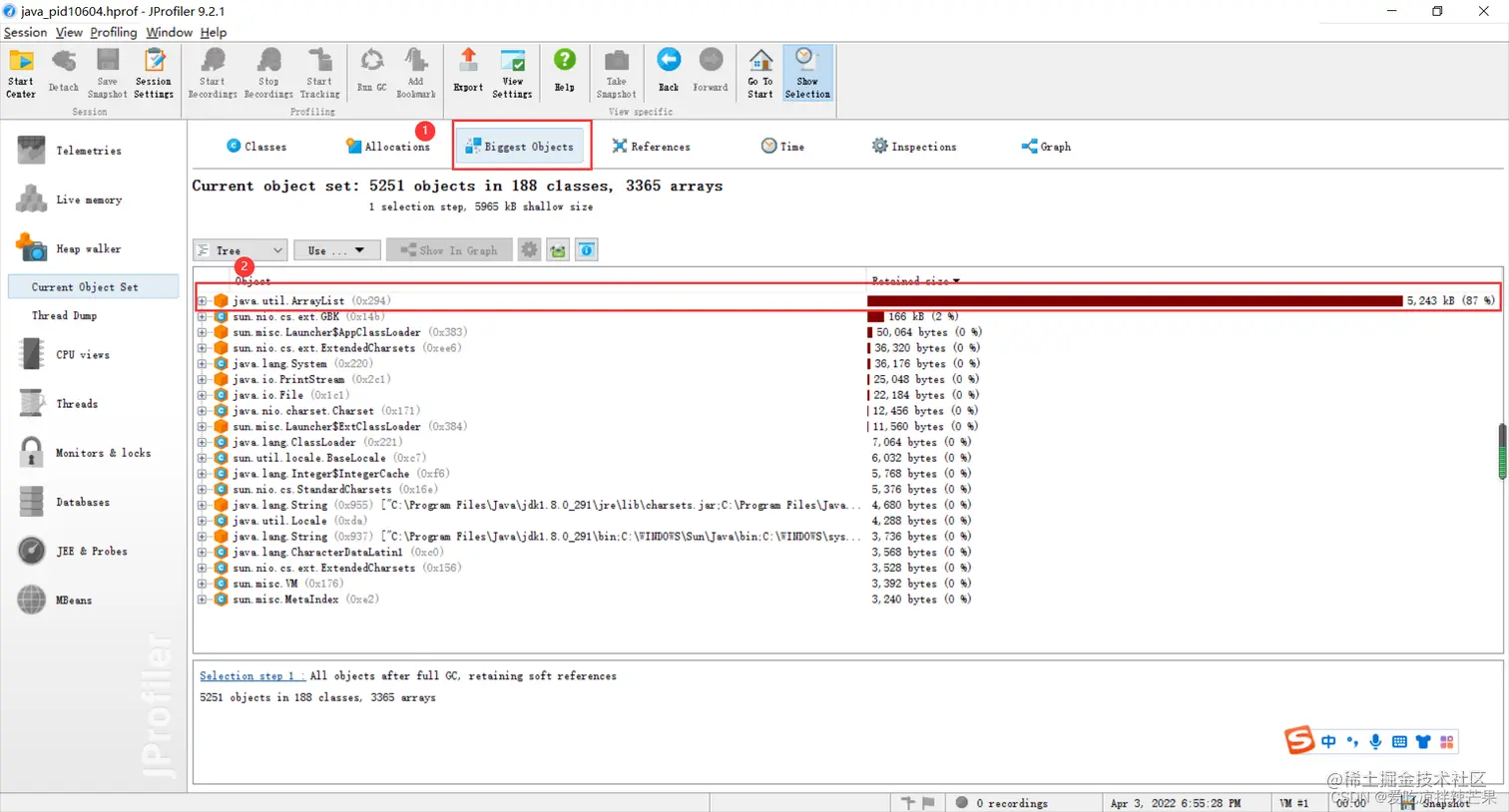1509x812 pixels.
Task: Expand the sun.nio.cs.ext.GBK node
Action: click(x=203, y=316)
